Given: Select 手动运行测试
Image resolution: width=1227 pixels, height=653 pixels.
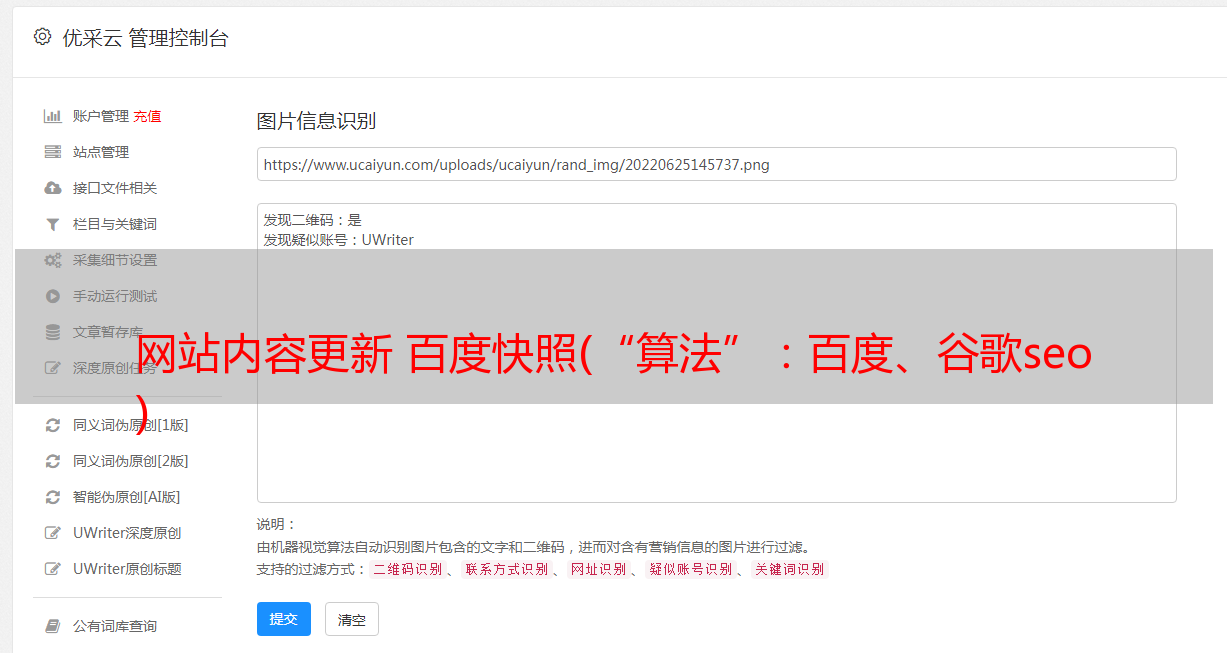Looking at the screenshot, I should [115, 296].
